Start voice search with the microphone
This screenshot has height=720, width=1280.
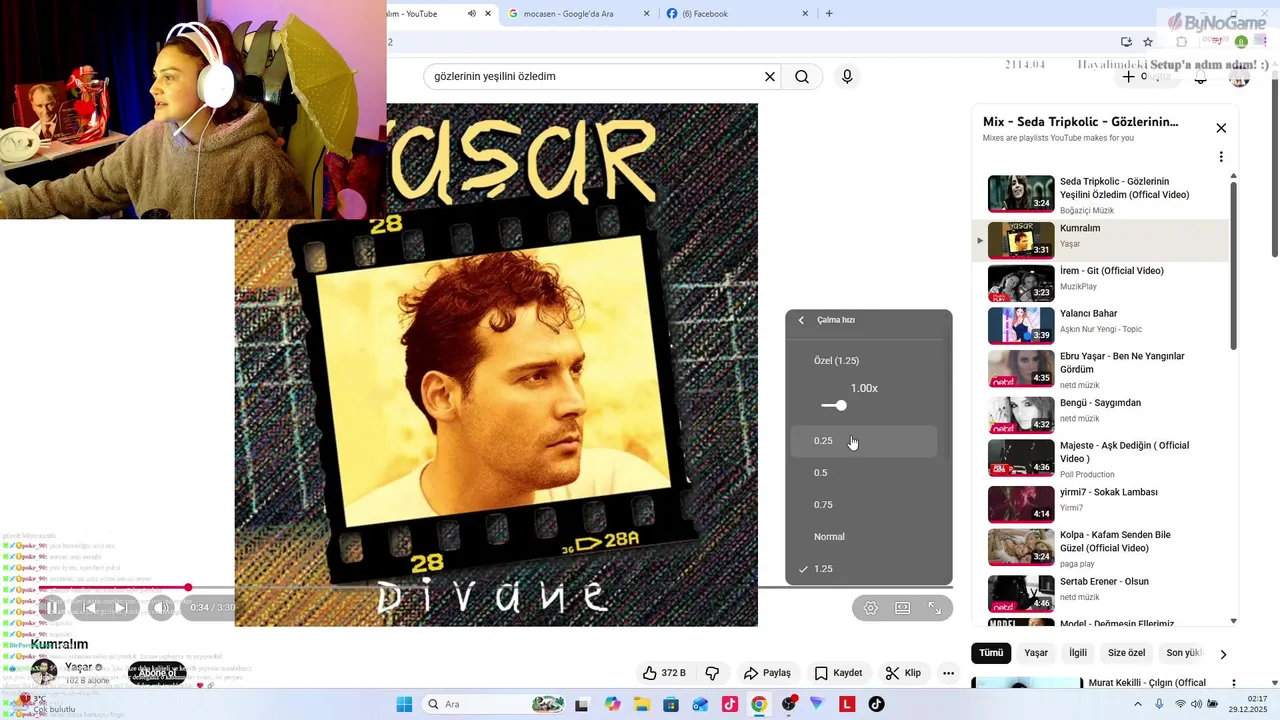tap(848, 77)
